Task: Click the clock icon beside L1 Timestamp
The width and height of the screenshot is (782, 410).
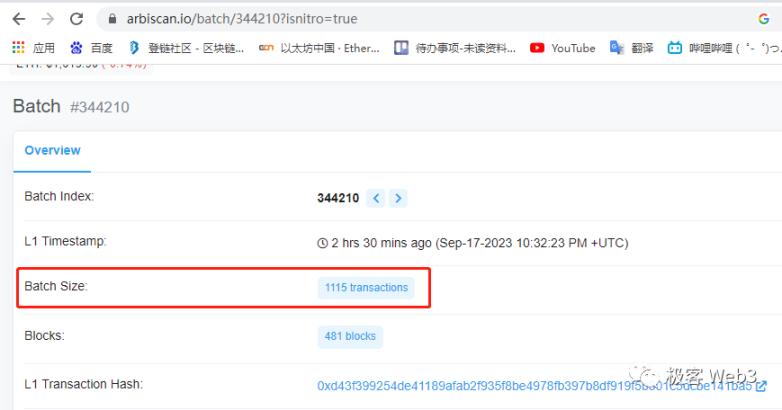Action: coord(322,243)
